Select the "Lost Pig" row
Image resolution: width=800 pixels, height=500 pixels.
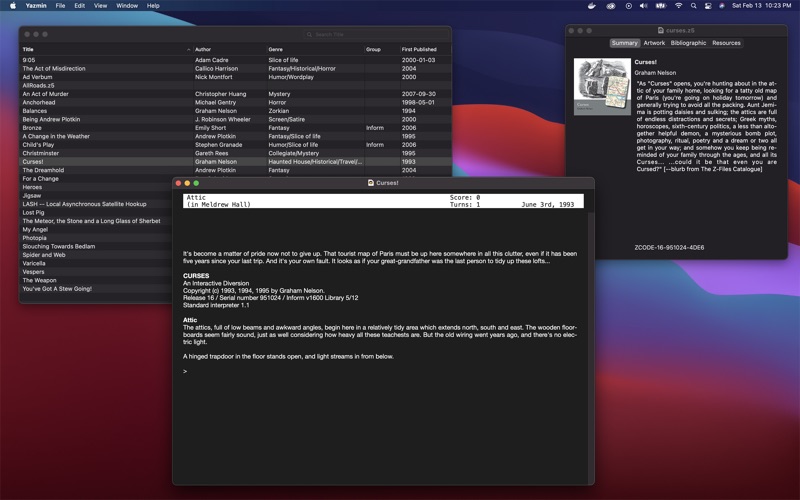point(96,212)
